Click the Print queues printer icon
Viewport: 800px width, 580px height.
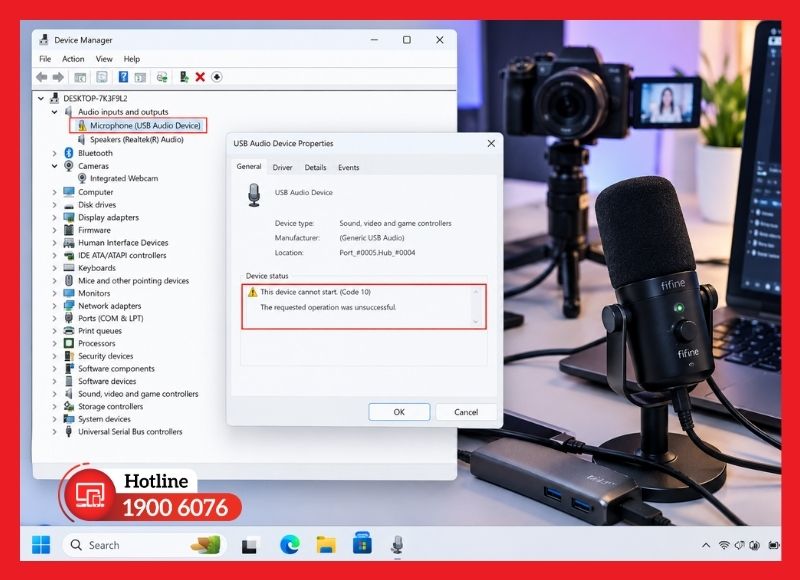coord(69,331)
